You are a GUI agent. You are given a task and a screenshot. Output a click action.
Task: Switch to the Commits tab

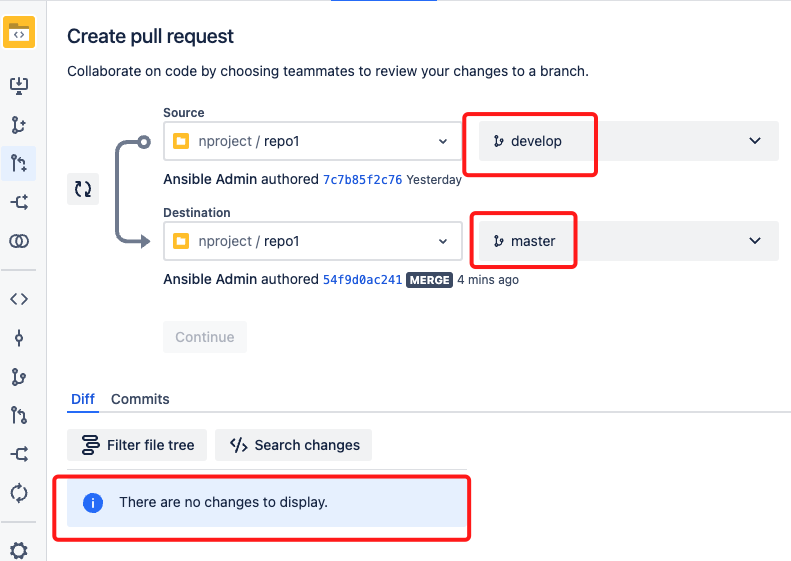click(x=140, y=399)
